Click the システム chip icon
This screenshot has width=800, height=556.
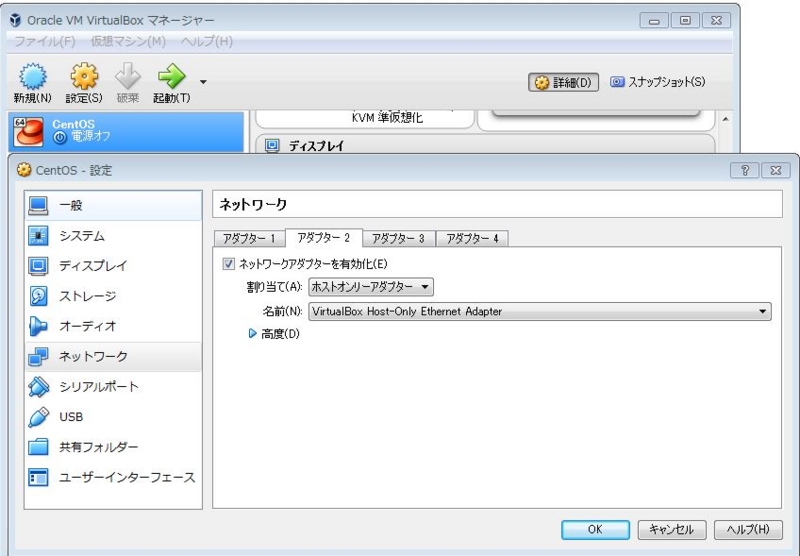click(38, 236)
